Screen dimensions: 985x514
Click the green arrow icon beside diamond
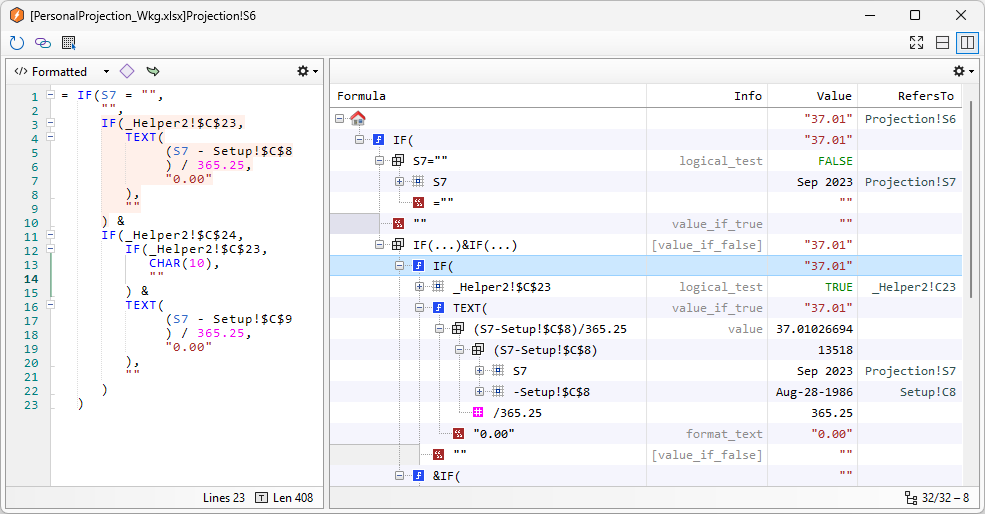click(153, 71)
